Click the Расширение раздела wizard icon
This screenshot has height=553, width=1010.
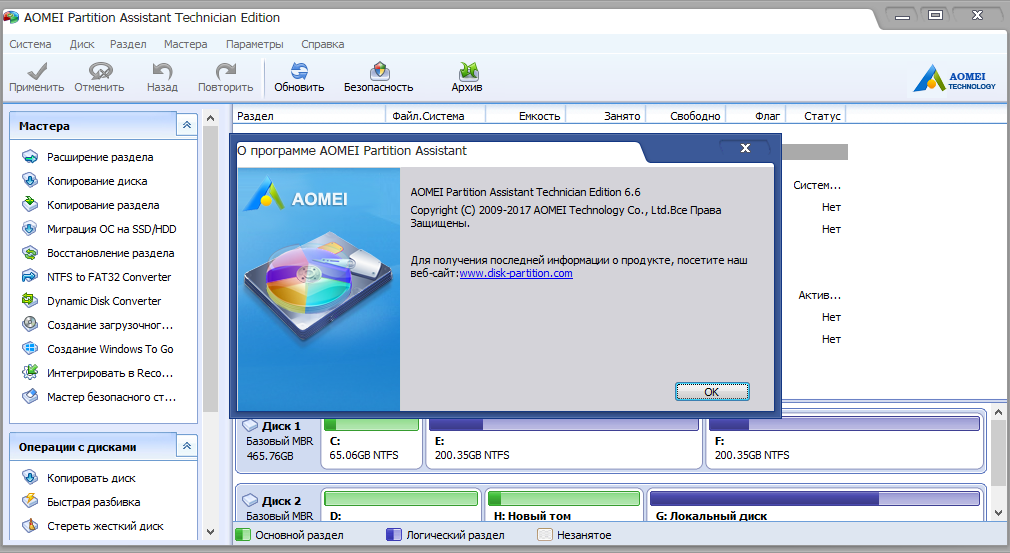pyautogui.click(x=30, y=156)
